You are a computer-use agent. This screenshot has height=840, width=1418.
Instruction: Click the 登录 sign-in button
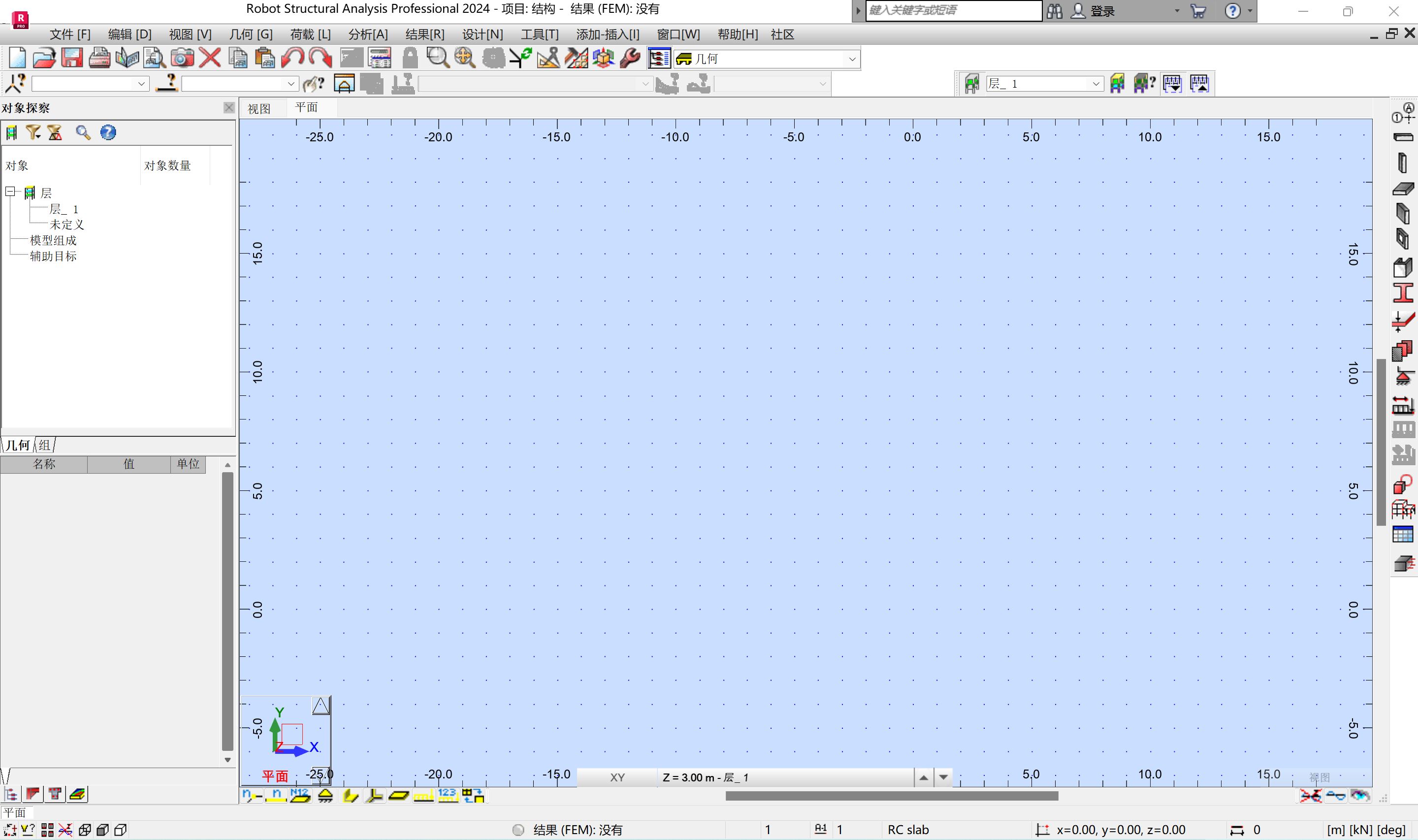click(x=1103, y=10)
